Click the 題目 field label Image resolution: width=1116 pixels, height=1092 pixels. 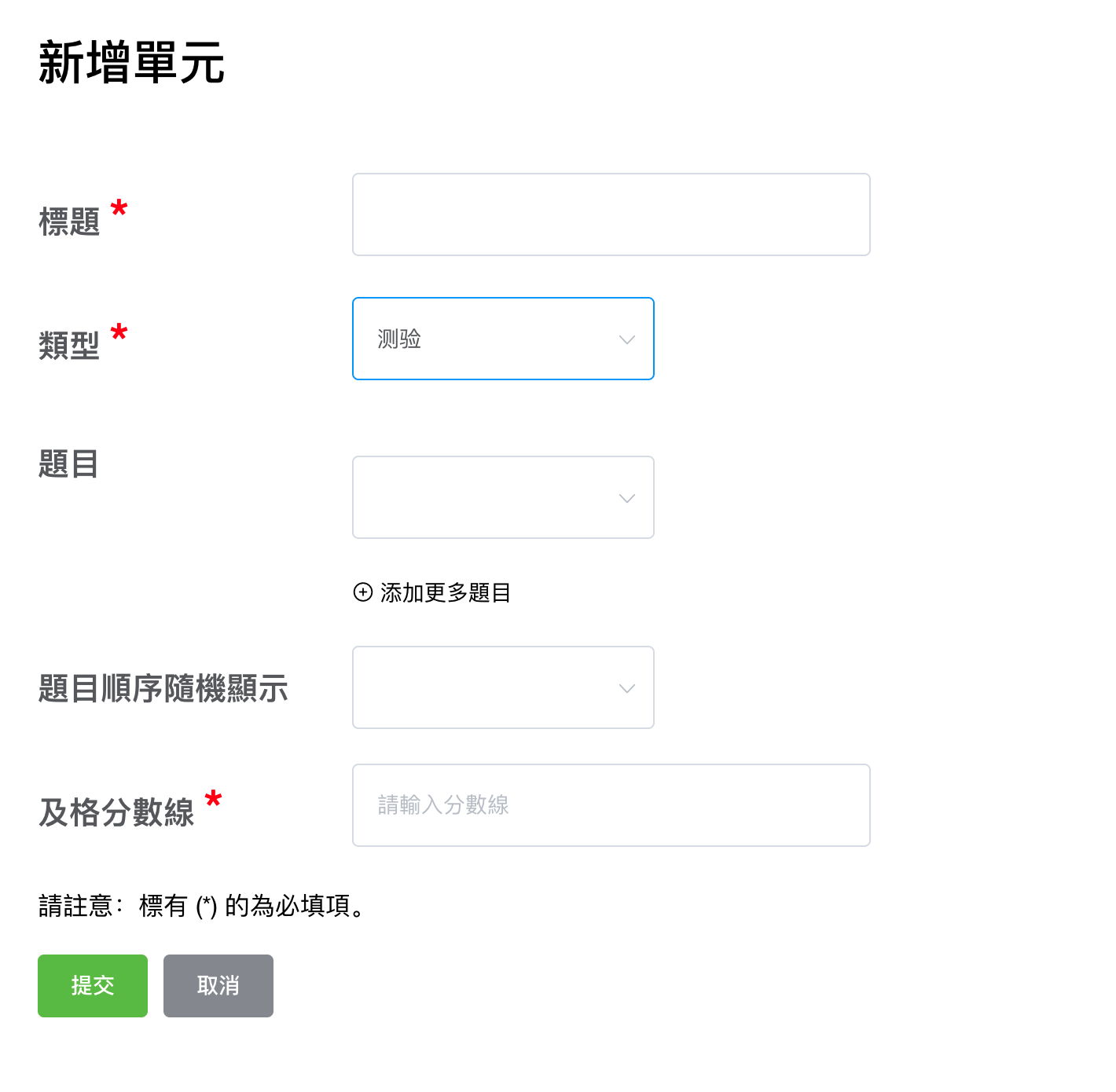[x=68, y=464]
